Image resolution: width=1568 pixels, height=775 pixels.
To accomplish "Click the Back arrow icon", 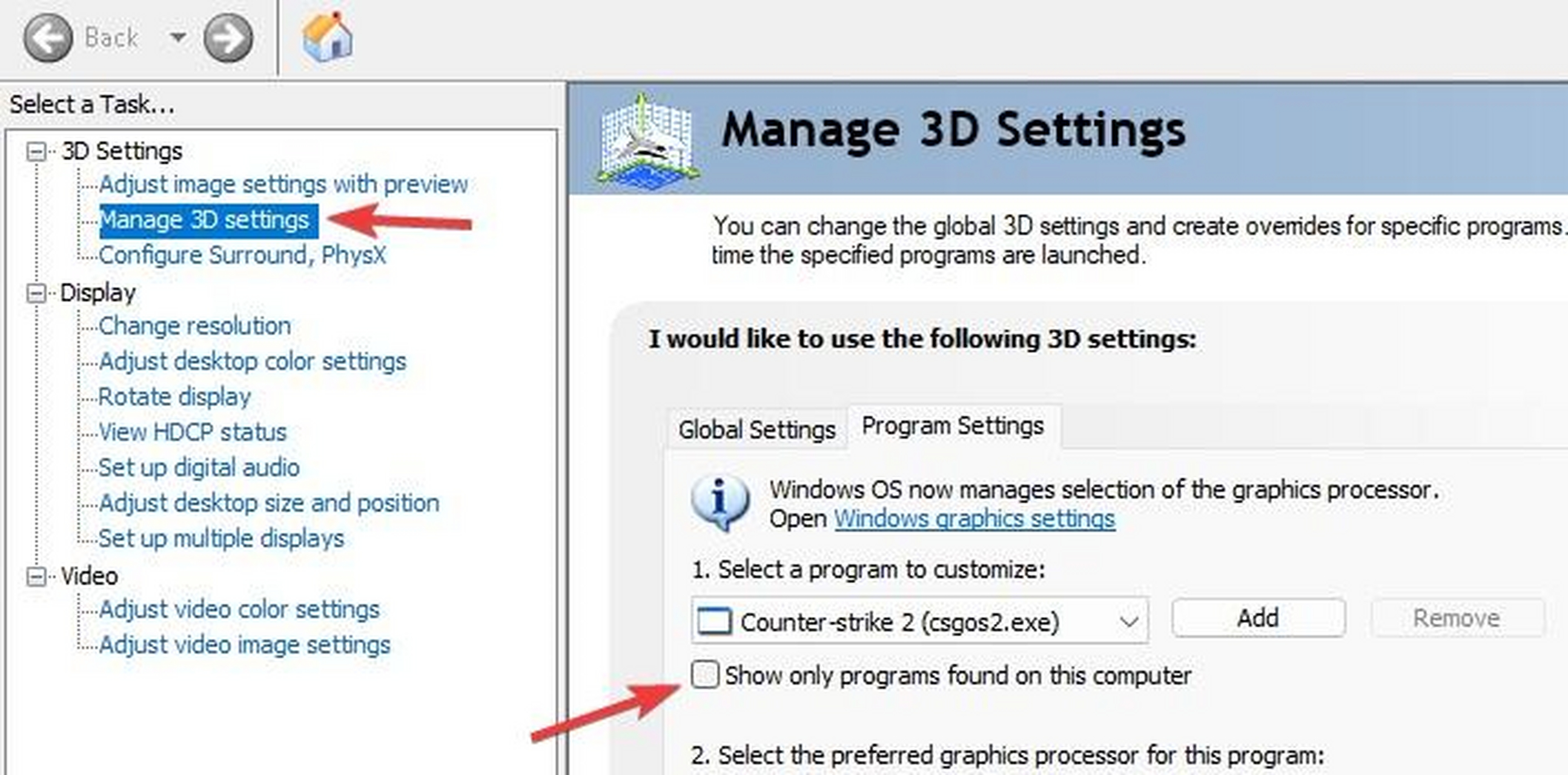I will [x=47, y=38].
